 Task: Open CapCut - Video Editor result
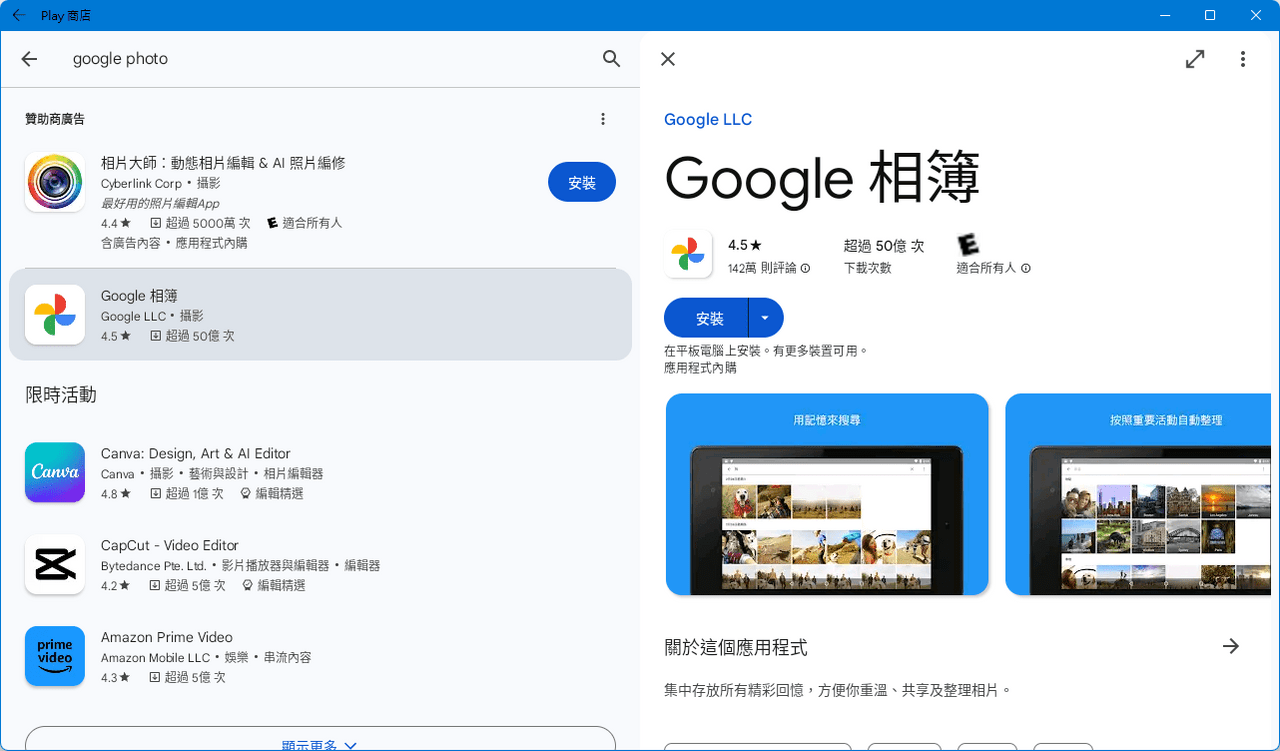(320, 564)
